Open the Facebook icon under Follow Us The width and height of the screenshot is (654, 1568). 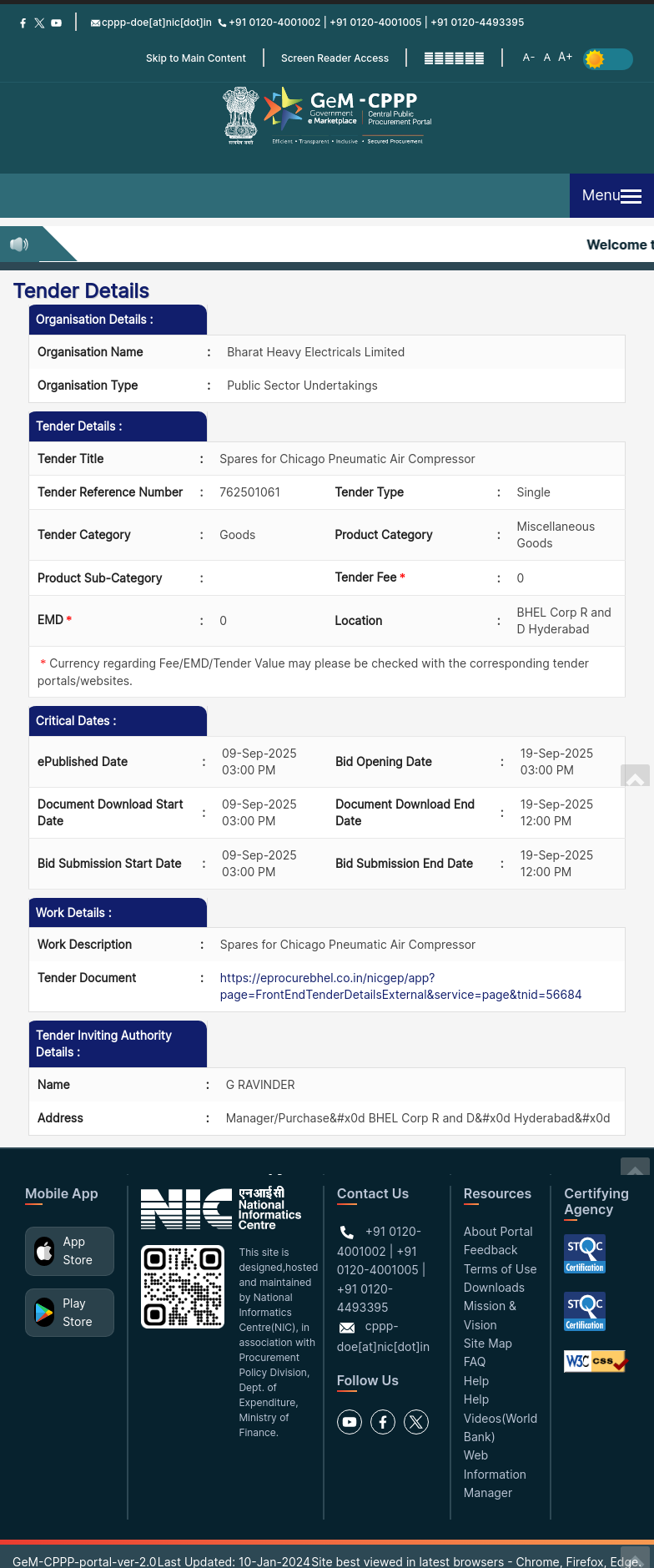383,1422
